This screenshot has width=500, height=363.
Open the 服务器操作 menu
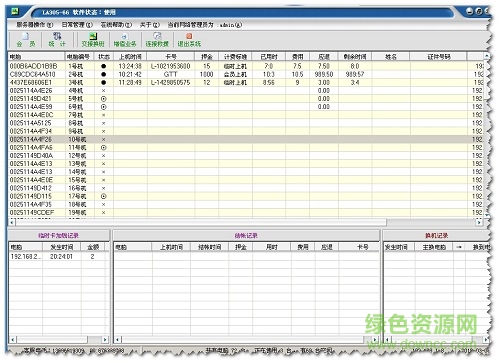coord(35,25)
